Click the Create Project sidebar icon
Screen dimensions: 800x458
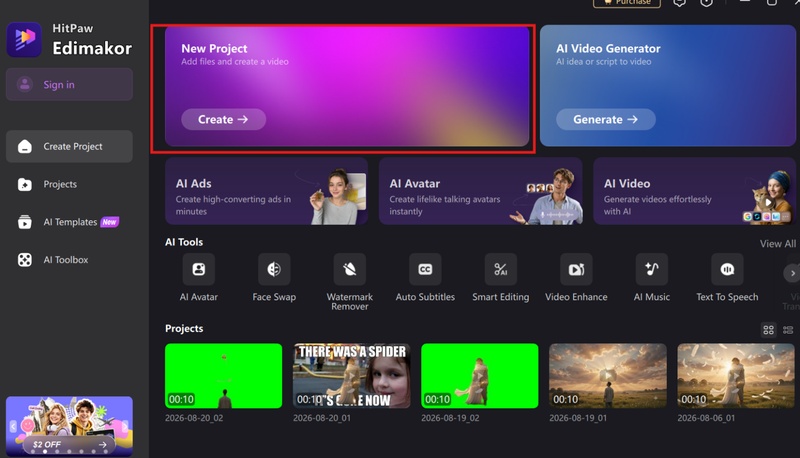24,146
